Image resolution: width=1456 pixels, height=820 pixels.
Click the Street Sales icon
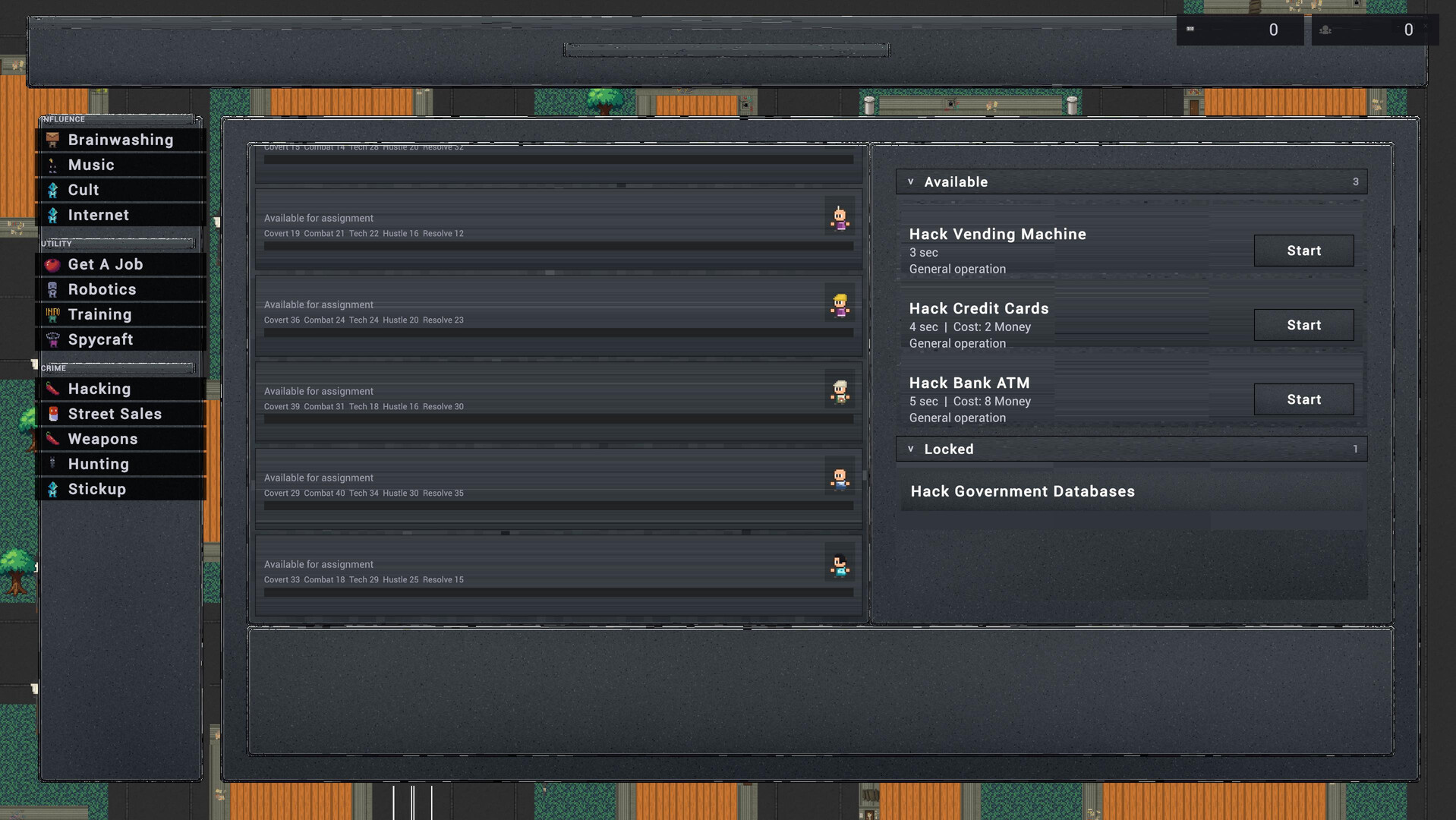52,415
